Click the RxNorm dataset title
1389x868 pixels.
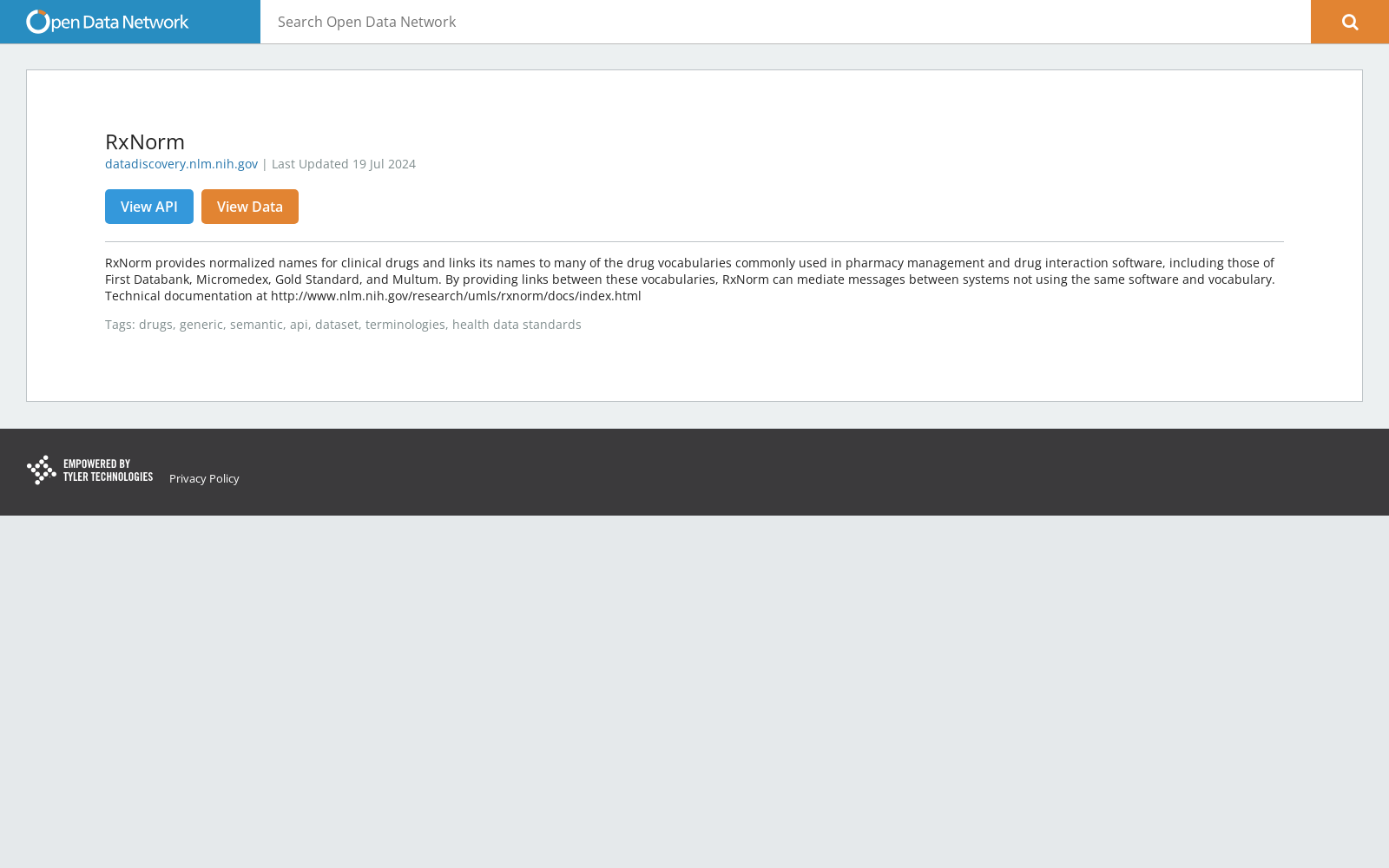pyautogui.click(x=145, y=141)
